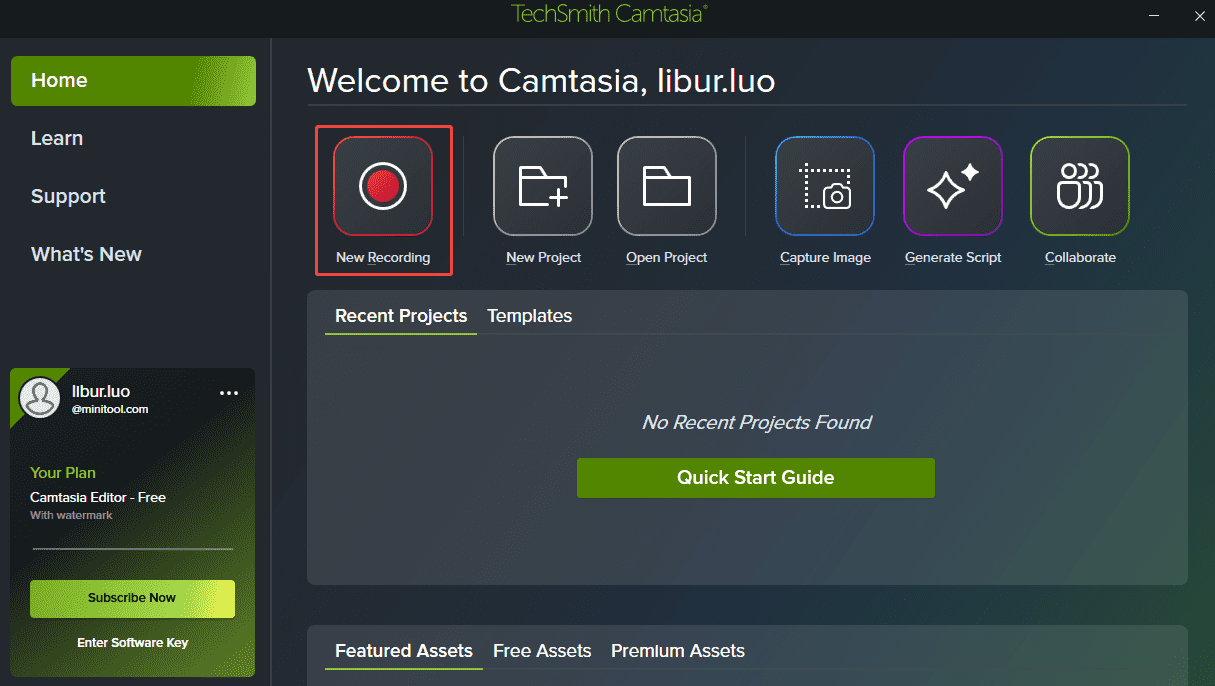The image size is (1215, 686).
Task: Click Subscribe Now
Action: [x=132, y=598]
